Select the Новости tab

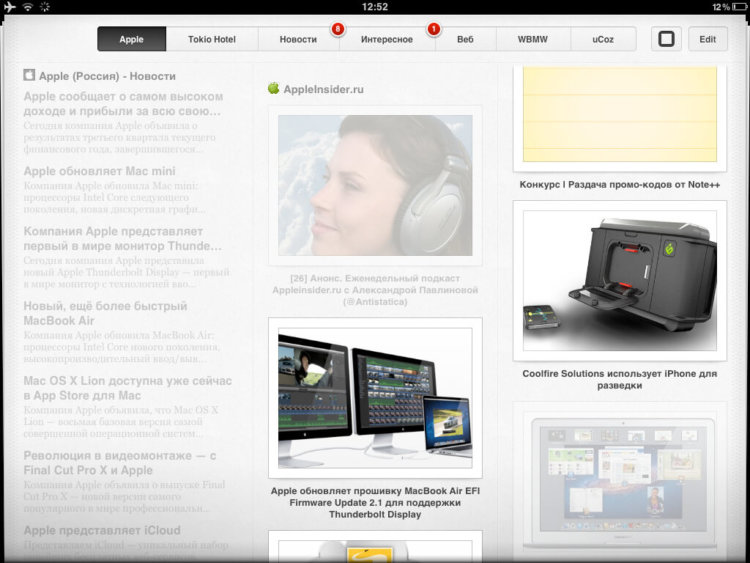(298, 39)
